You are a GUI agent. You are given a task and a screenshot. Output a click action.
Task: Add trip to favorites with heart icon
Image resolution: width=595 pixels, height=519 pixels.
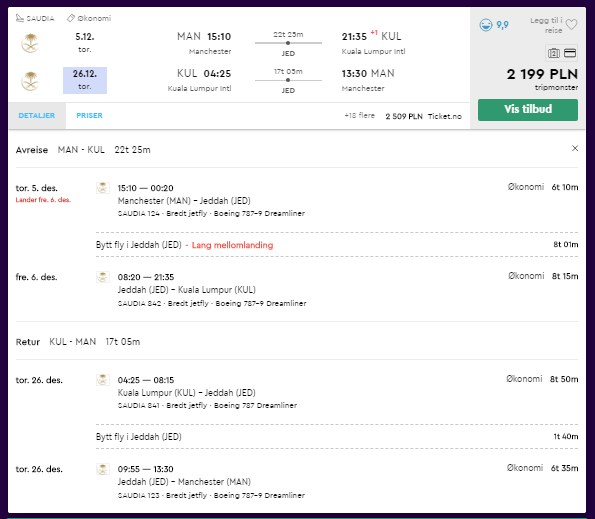click(571, 25)
